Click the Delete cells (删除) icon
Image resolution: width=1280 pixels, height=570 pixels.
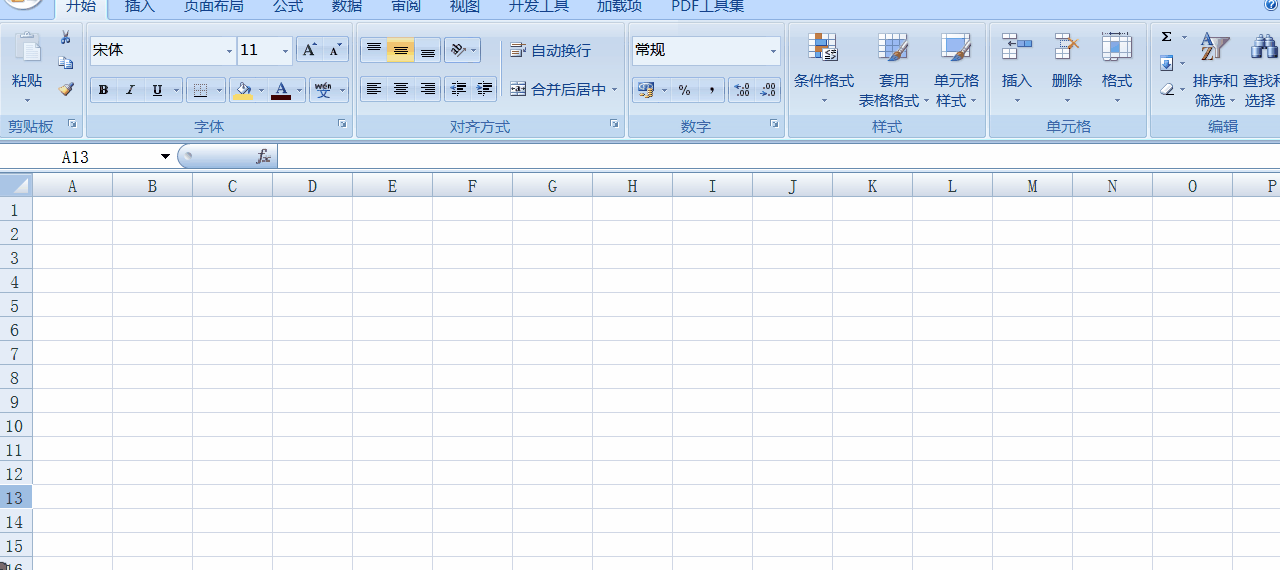pos(1067,47)
